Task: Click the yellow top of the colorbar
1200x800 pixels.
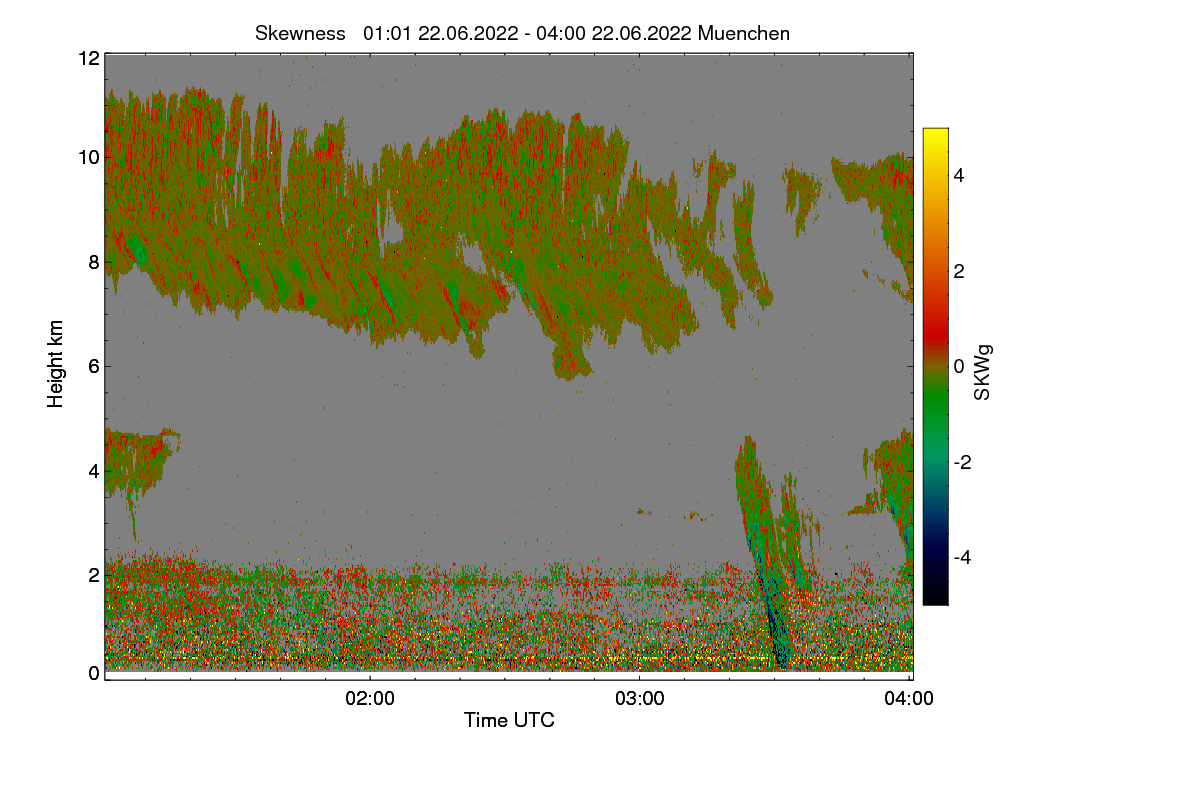Action: [935, 138]
